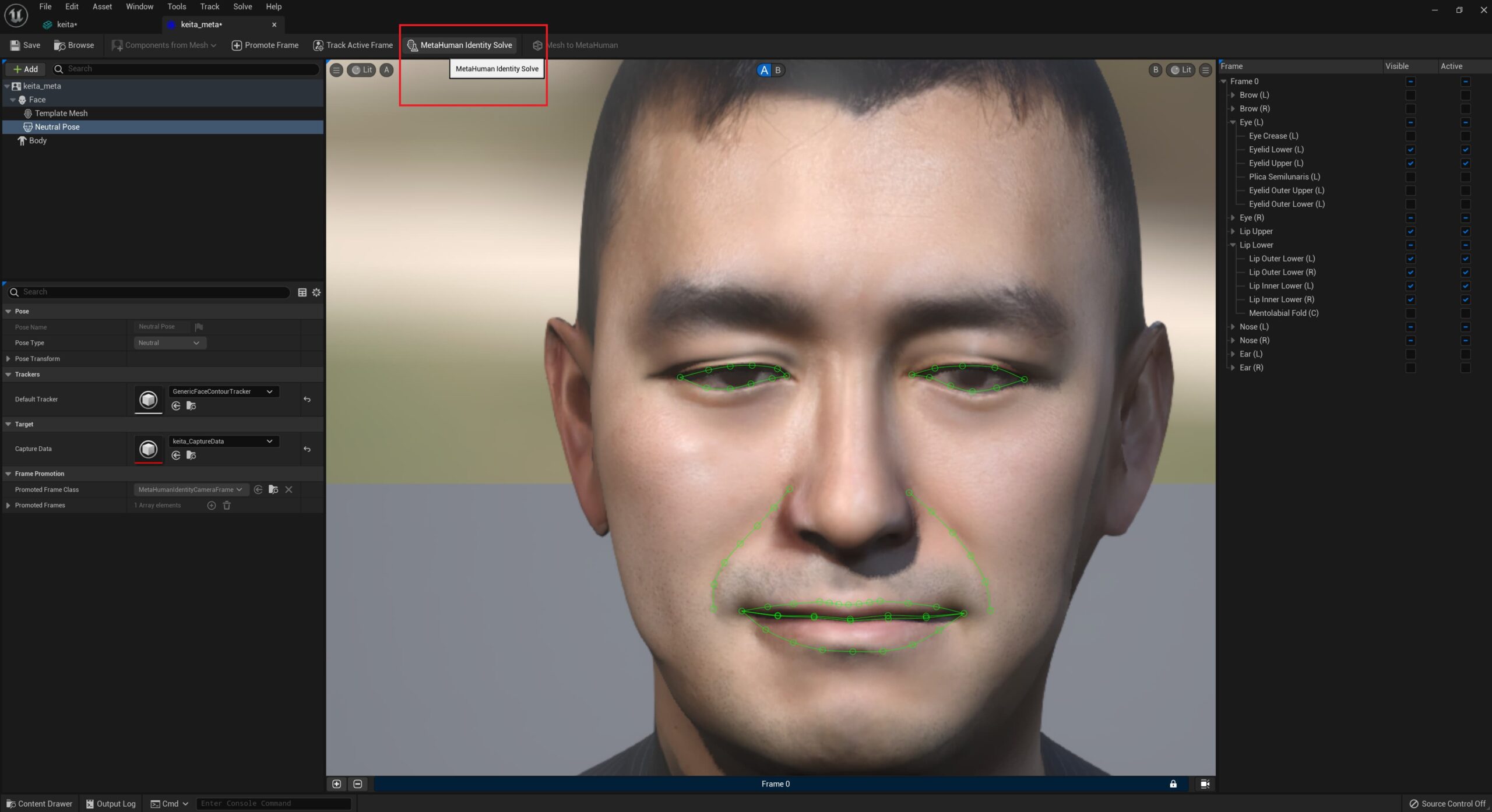1492x812 pixels.
Task: Browse to Default Tracker asset in Content Browser
Action: 191,406
